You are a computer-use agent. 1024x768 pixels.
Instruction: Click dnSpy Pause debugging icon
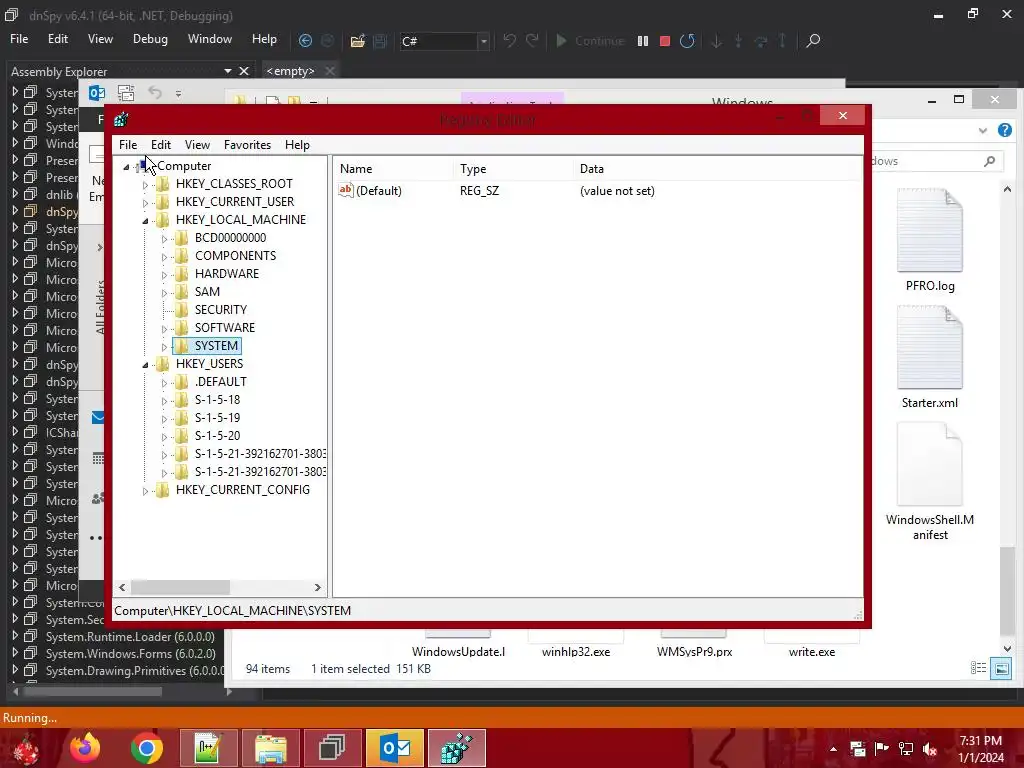coord(643,40)
